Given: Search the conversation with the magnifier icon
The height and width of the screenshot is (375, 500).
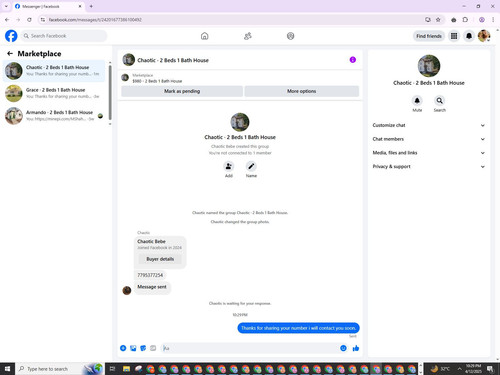Looking at the screenshot, I should point(440,100).
